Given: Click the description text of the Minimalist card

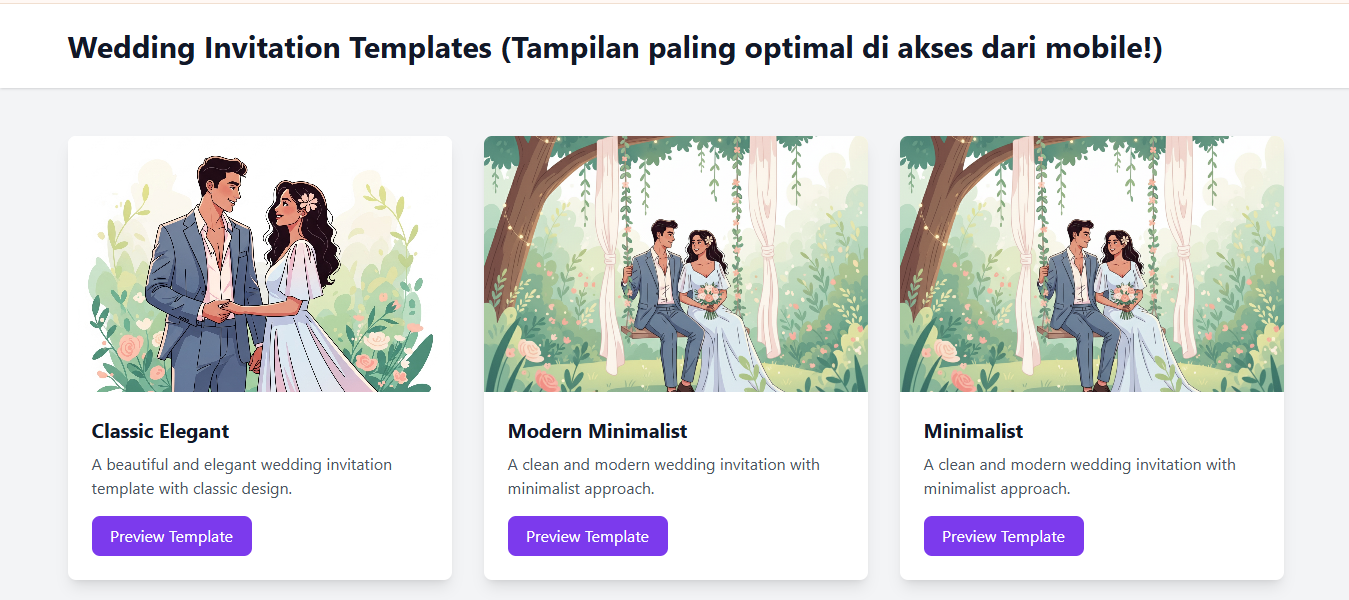Looking at the screenshot, I should [1080, 477].
